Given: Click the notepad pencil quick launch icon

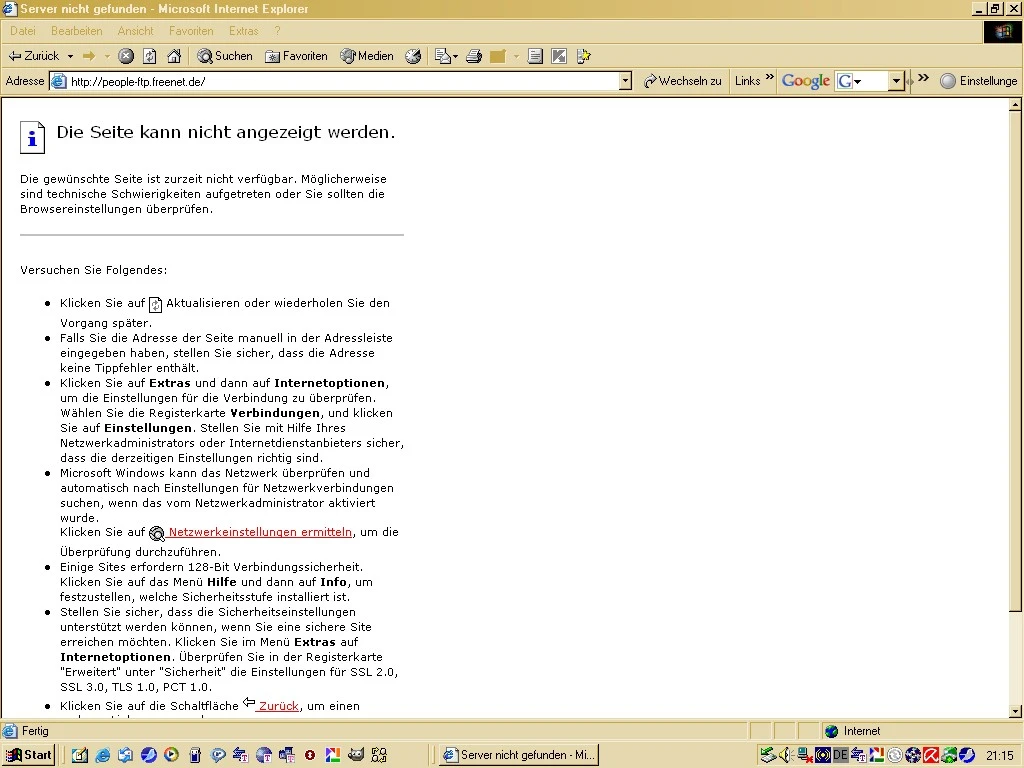Looking at the screenshot, I should click(80, 756).
